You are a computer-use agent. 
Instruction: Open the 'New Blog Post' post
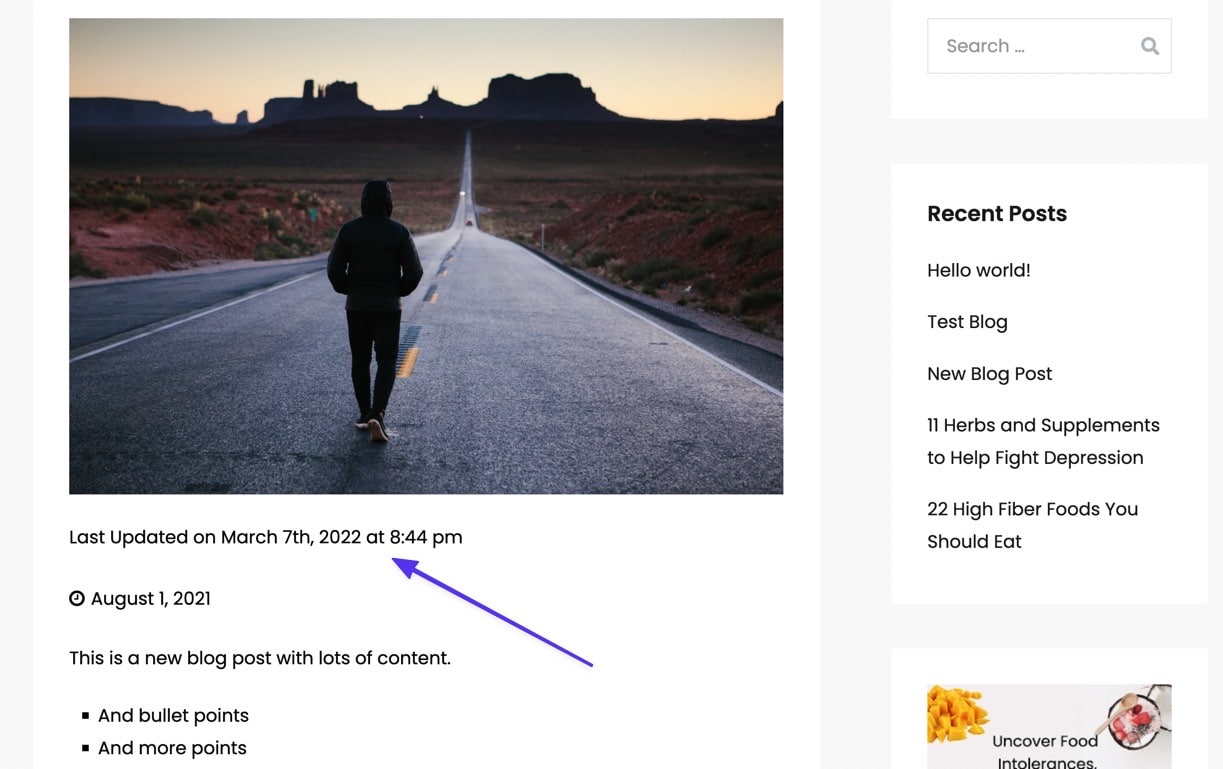(989, 373)
